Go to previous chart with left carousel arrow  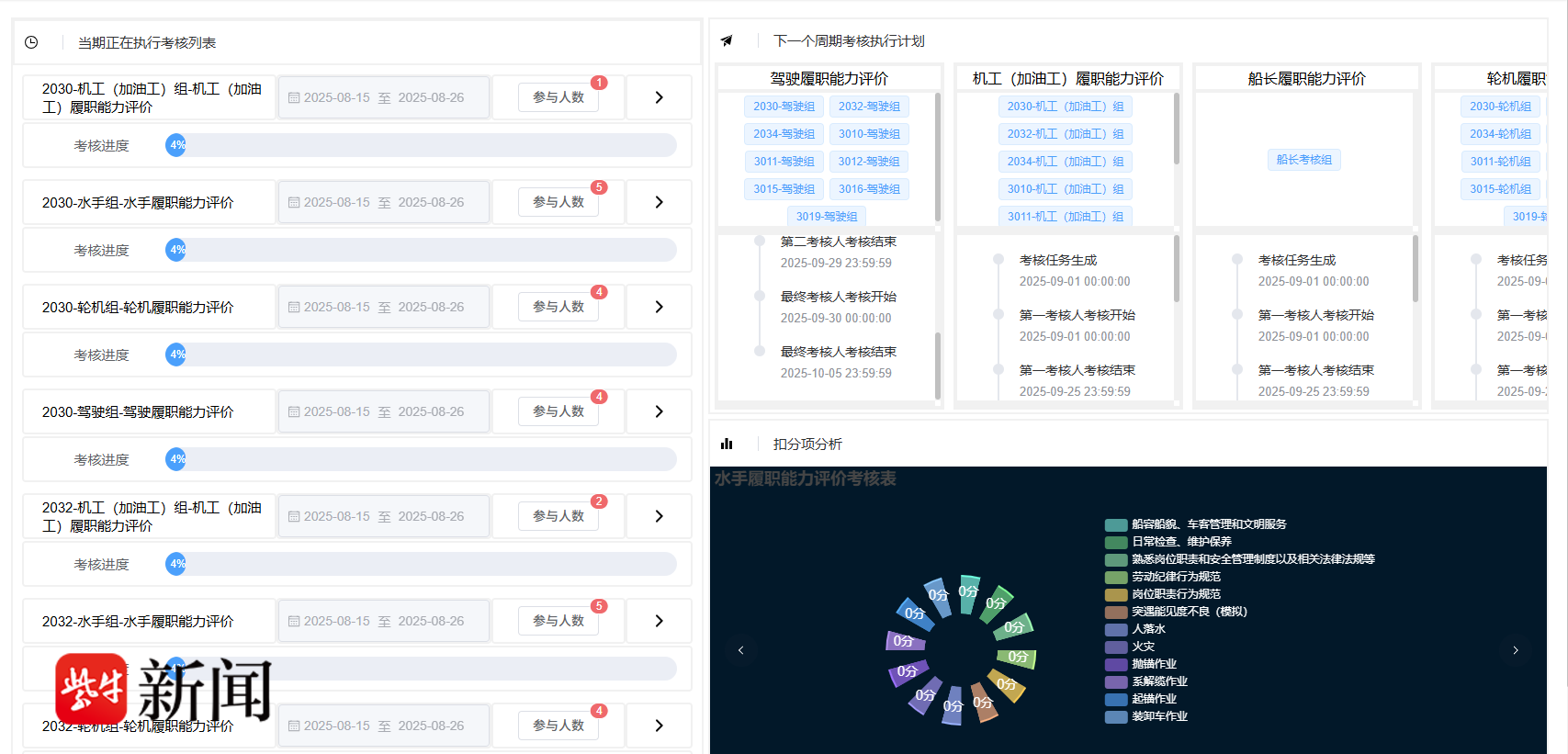pyautogui.click(x=741, y=650)
